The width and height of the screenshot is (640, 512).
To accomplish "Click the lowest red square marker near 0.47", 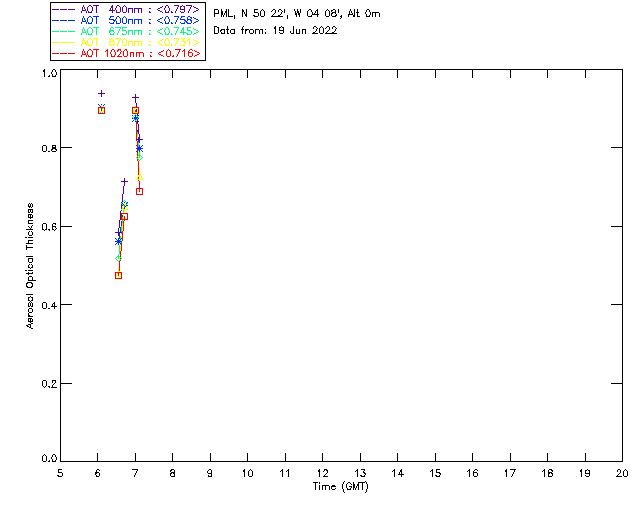I will [118, 276].
